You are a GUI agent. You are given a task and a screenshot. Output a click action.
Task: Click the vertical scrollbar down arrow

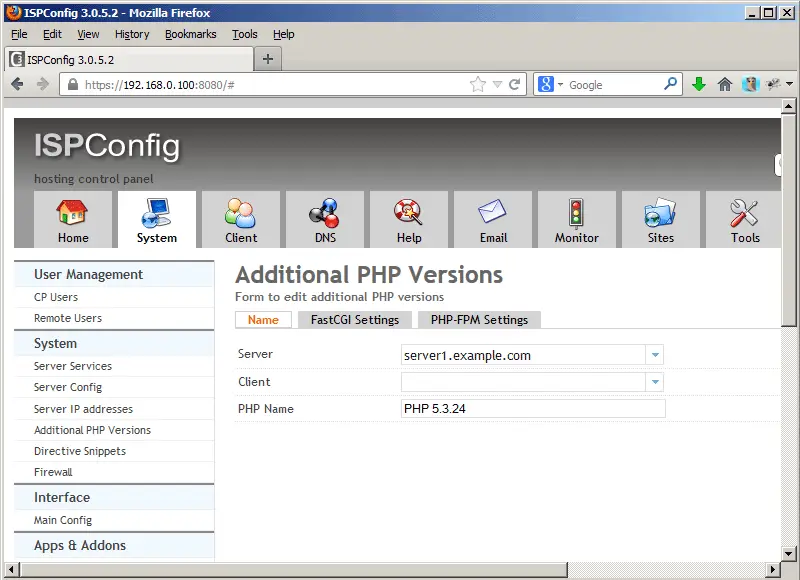(x=788, y=553)
